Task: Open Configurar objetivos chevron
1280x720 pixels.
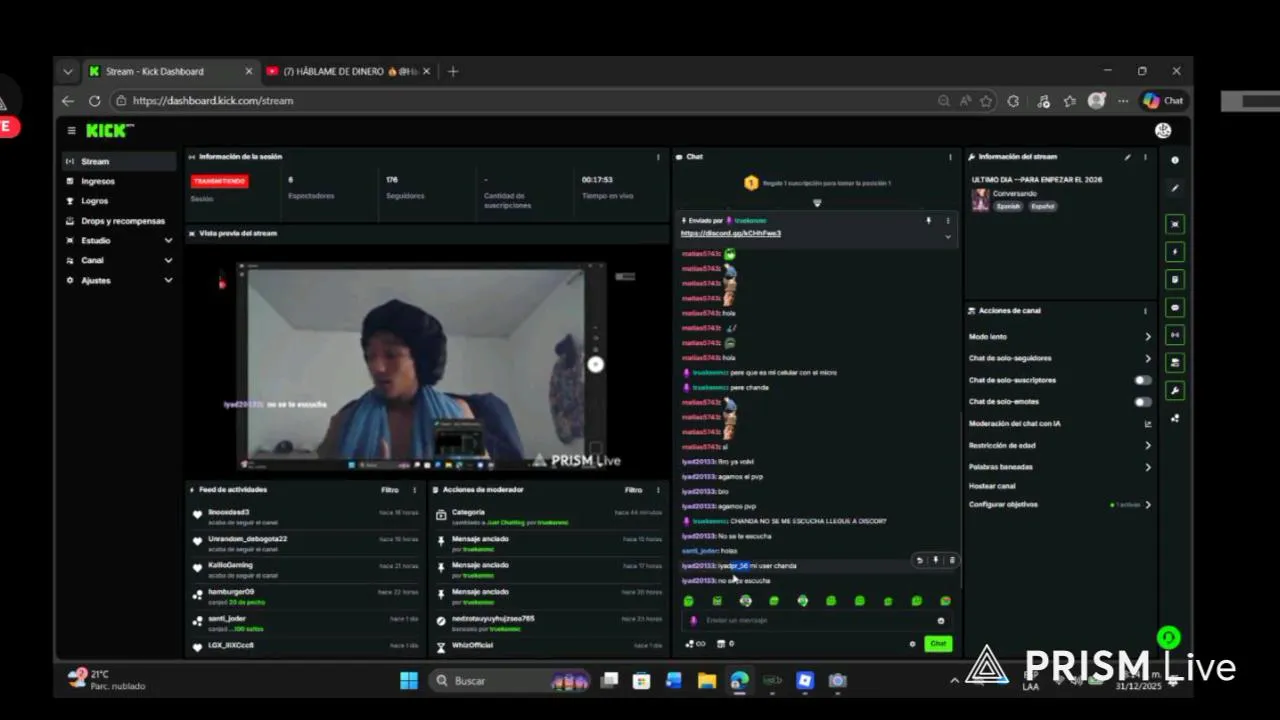Action: [x=1148, y=505]
